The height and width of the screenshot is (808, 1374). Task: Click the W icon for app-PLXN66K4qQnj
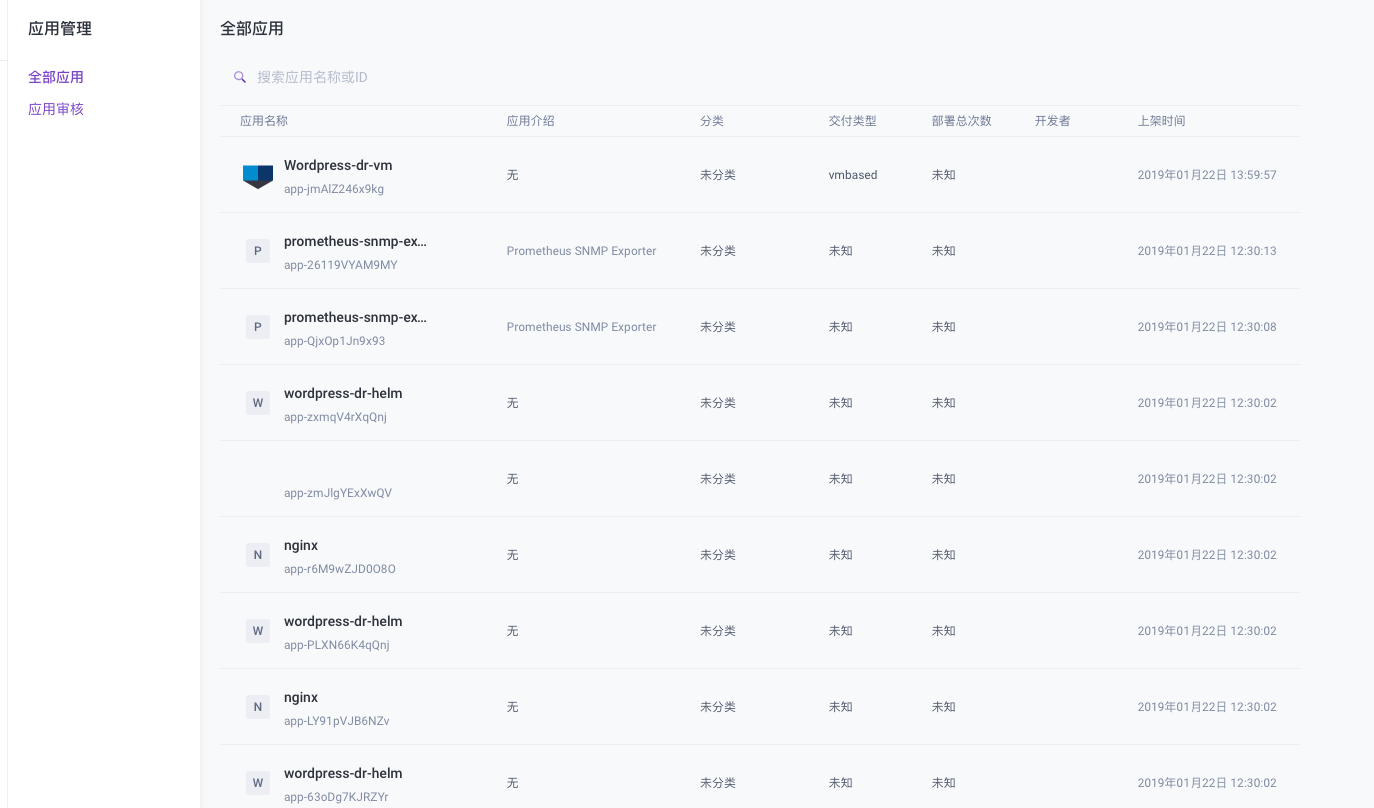coord(258,631)
